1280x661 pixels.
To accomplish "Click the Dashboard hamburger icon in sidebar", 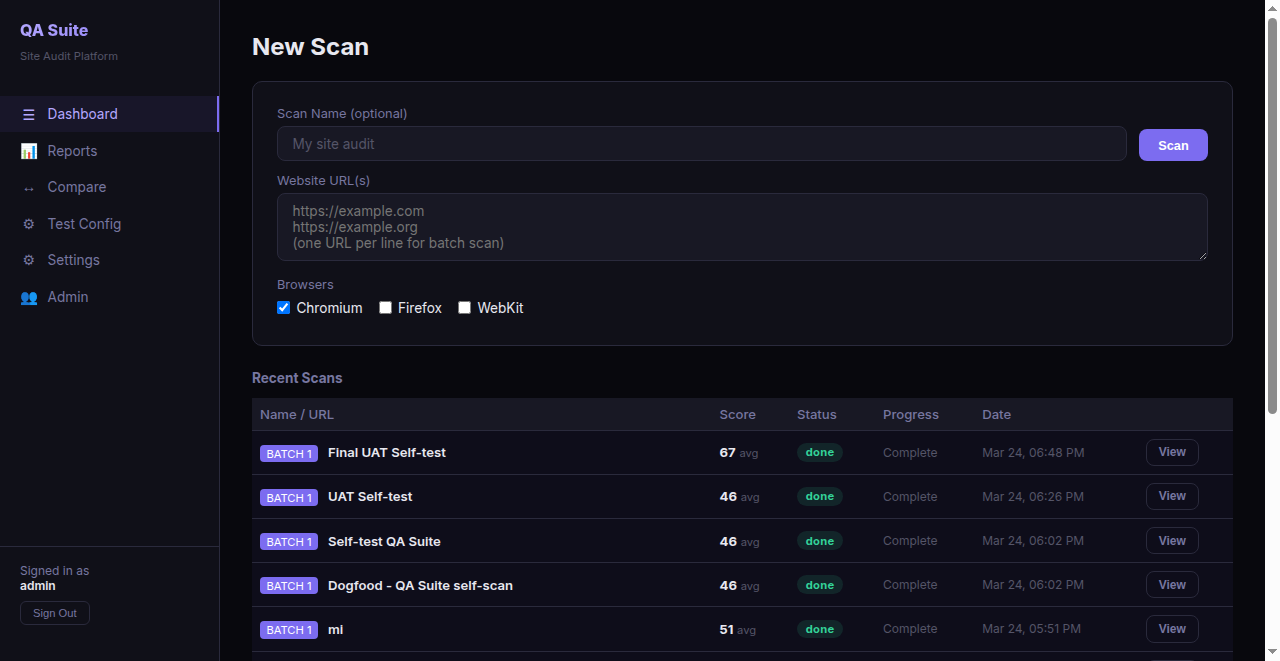I will point(30,113).
